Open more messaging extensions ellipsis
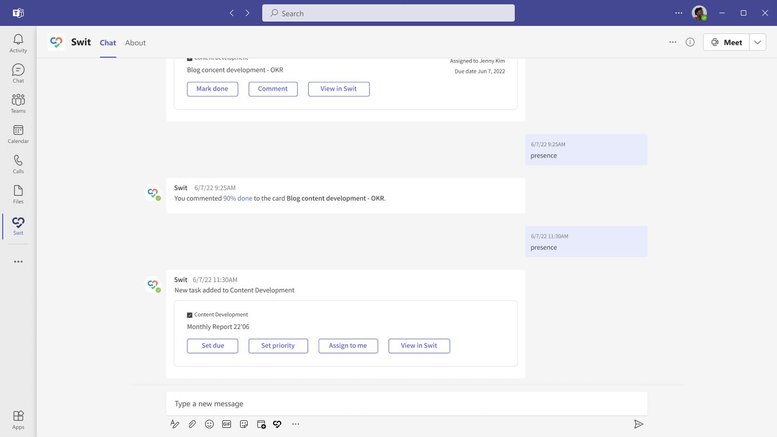The image size is (777, 437). (x=295, y=424)
